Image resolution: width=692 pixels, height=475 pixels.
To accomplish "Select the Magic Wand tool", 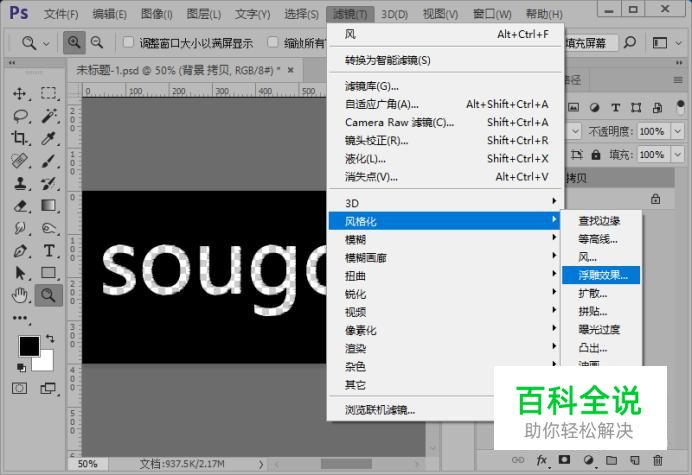I will point(49,116).
